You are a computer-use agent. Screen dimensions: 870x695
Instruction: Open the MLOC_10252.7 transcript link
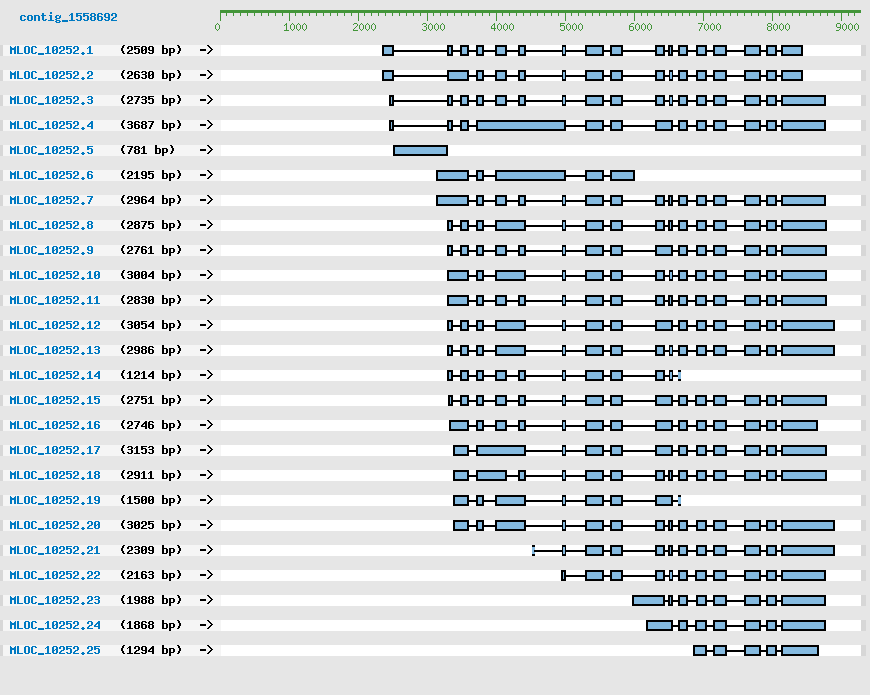point(51,200)
